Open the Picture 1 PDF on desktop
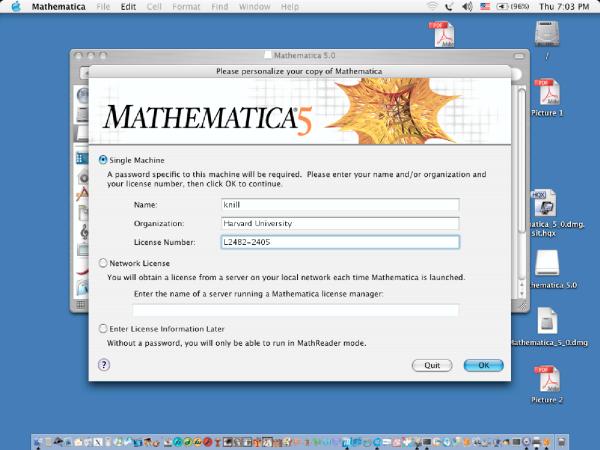This screenshot has width=600, height=450. tap(547, 93)
